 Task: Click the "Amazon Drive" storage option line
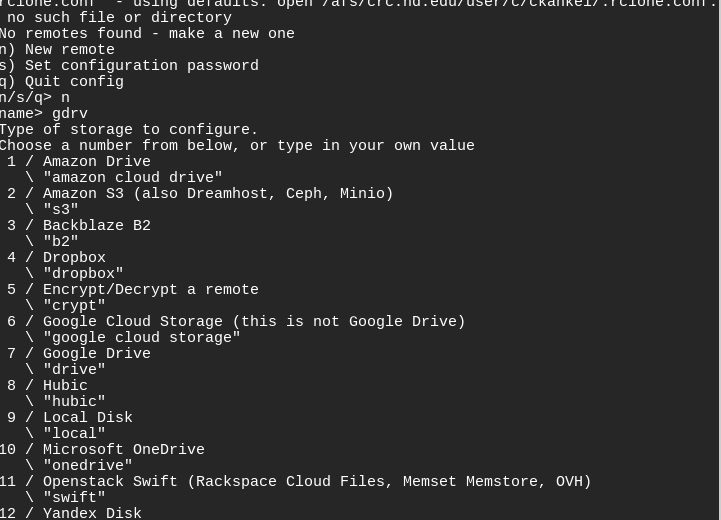click(x=96, y=162)
